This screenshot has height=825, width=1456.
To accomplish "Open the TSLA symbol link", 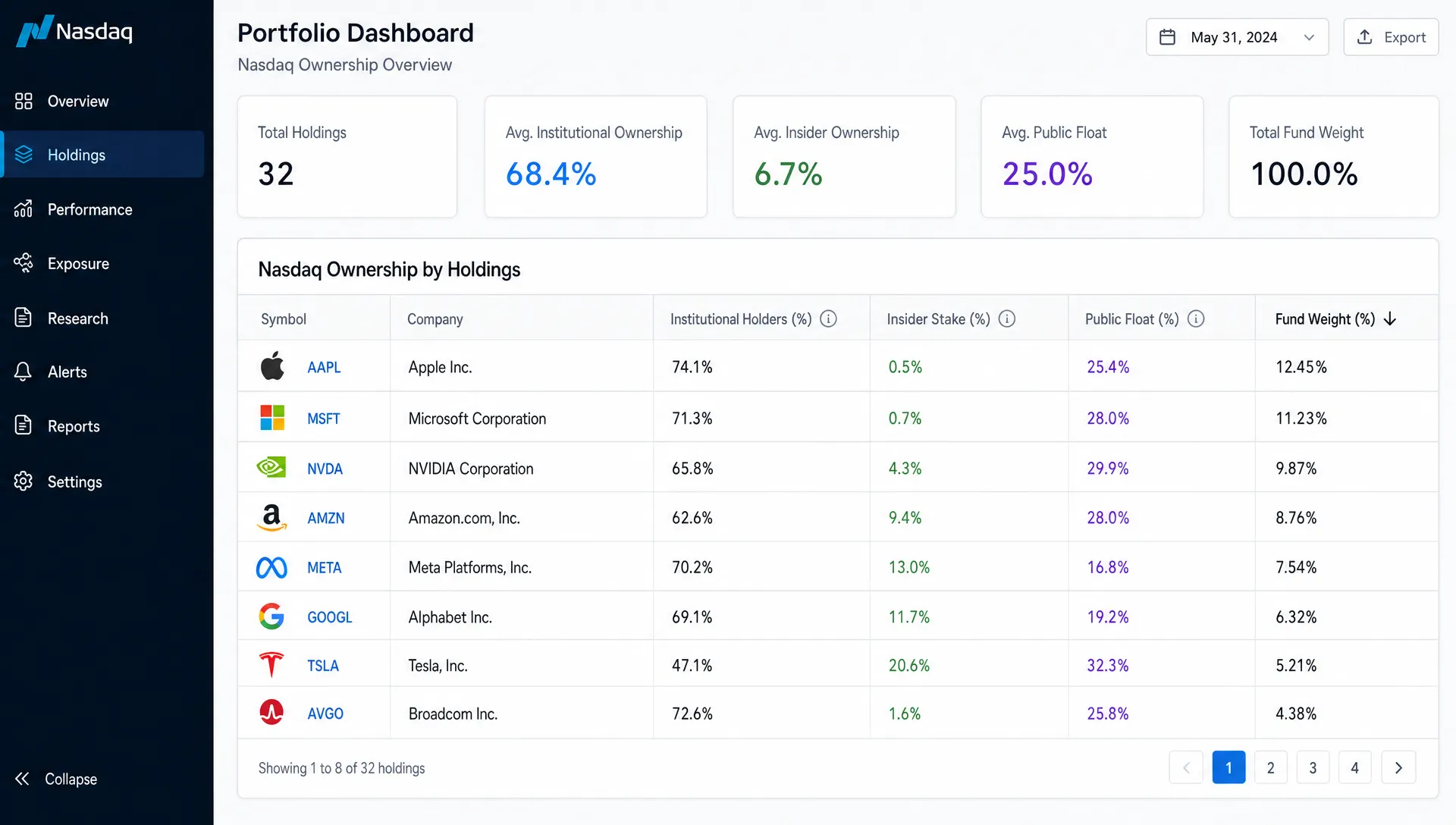I will pos(323,666).
